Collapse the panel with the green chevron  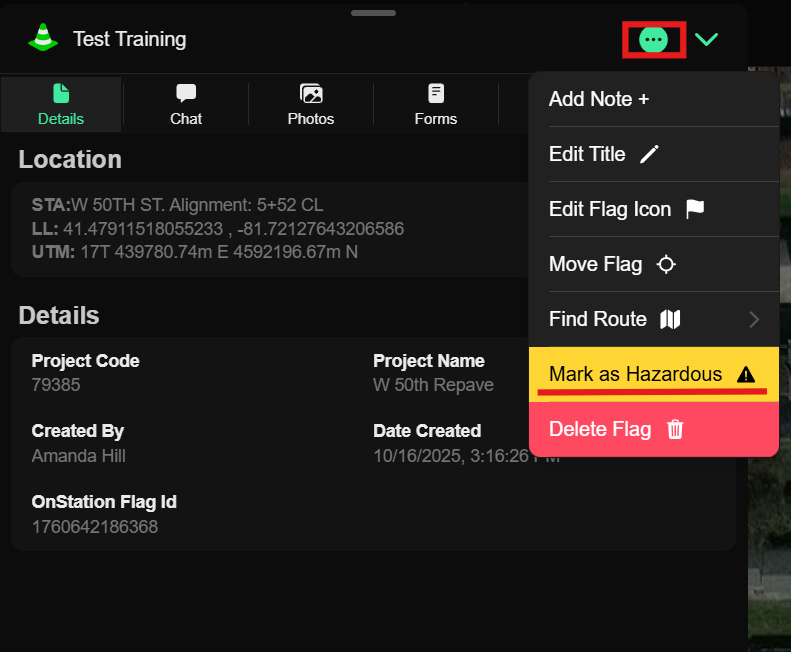[x=706, y=40]
